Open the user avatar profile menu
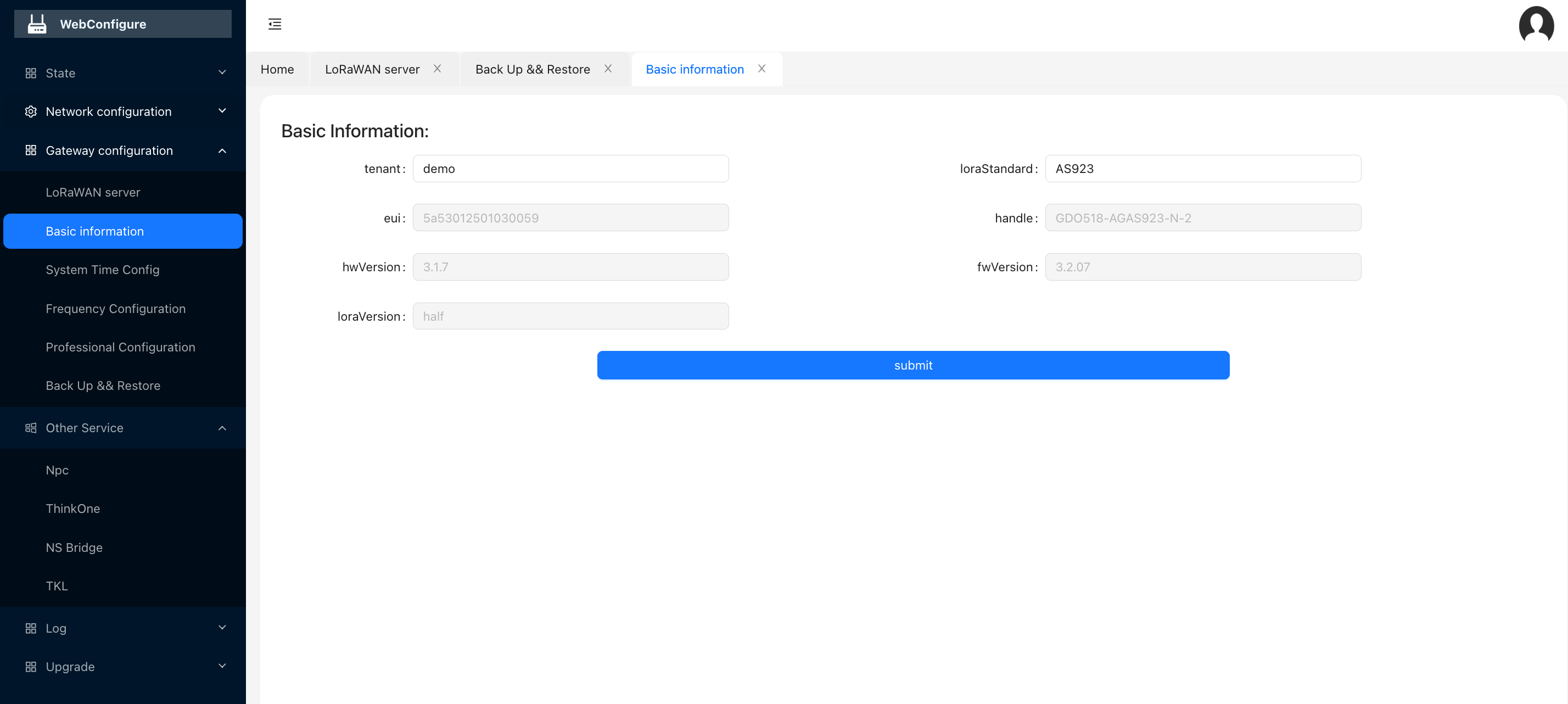Image resolution: width=1568 pixels, height=704 pixels. (1536, 24)
